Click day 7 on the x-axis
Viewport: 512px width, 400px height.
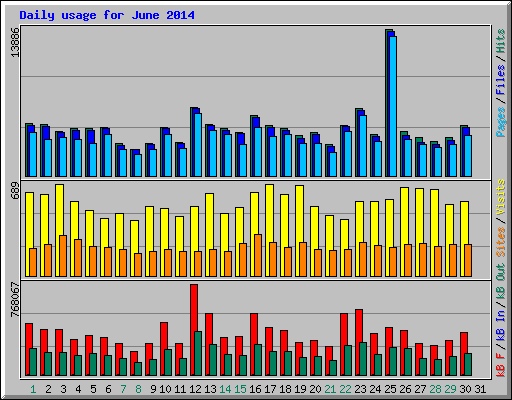click(x=123, y=389)
